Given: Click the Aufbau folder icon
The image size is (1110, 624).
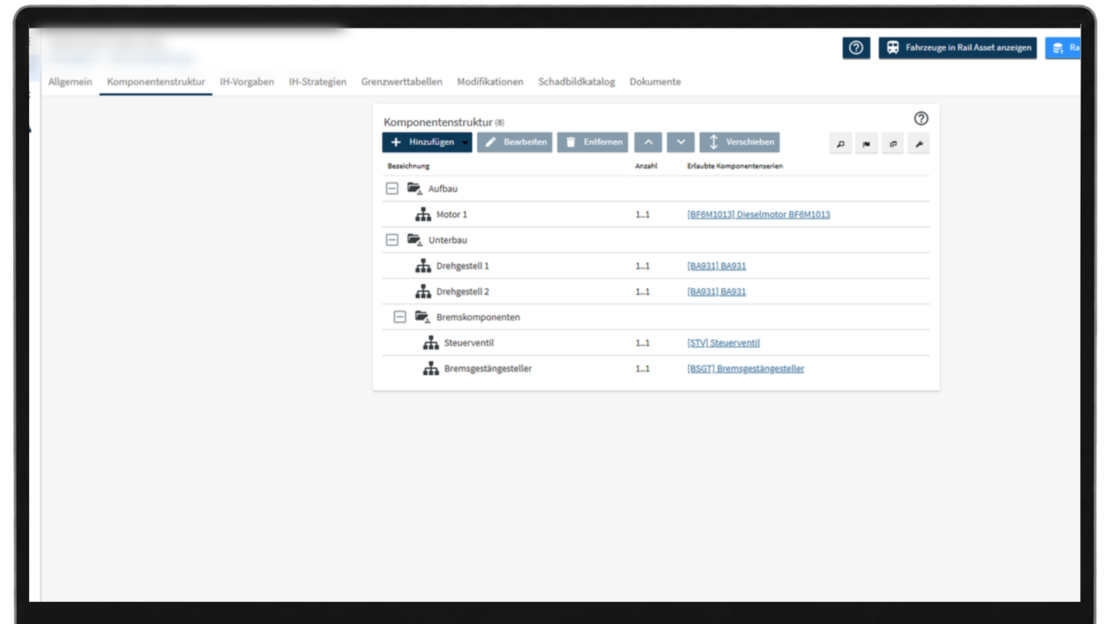Looking at the screenshot, I should point(414,188).
